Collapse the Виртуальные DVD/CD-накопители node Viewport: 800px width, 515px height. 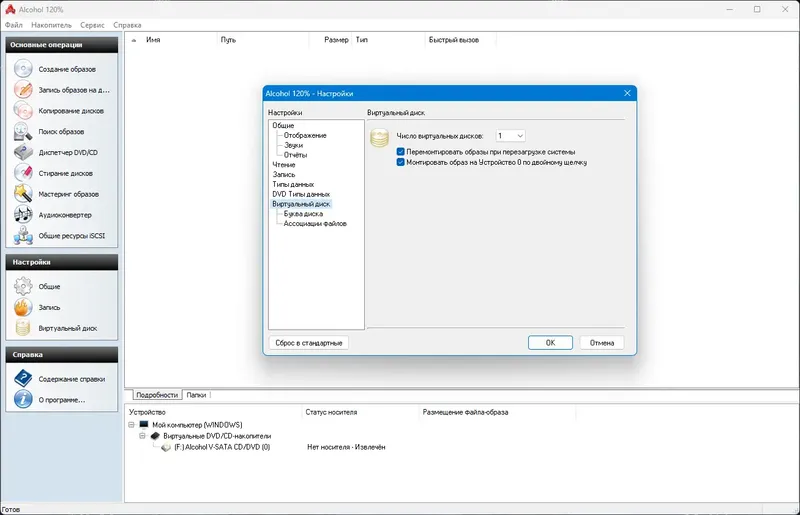pyautogui.click(x=142, y=436)
